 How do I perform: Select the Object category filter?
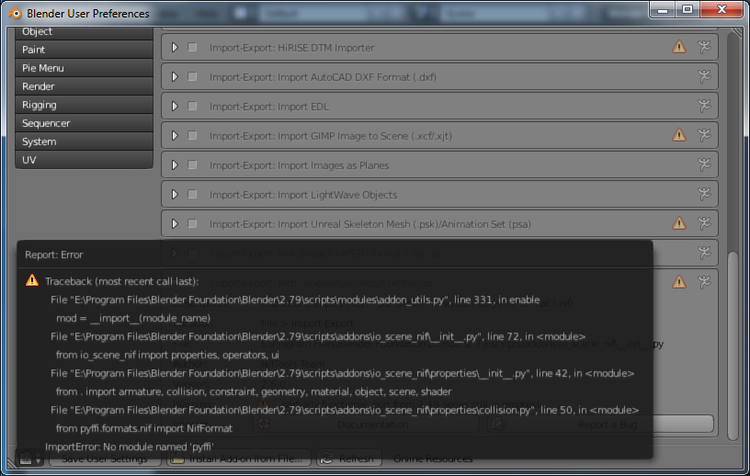(x=84, y=33)
